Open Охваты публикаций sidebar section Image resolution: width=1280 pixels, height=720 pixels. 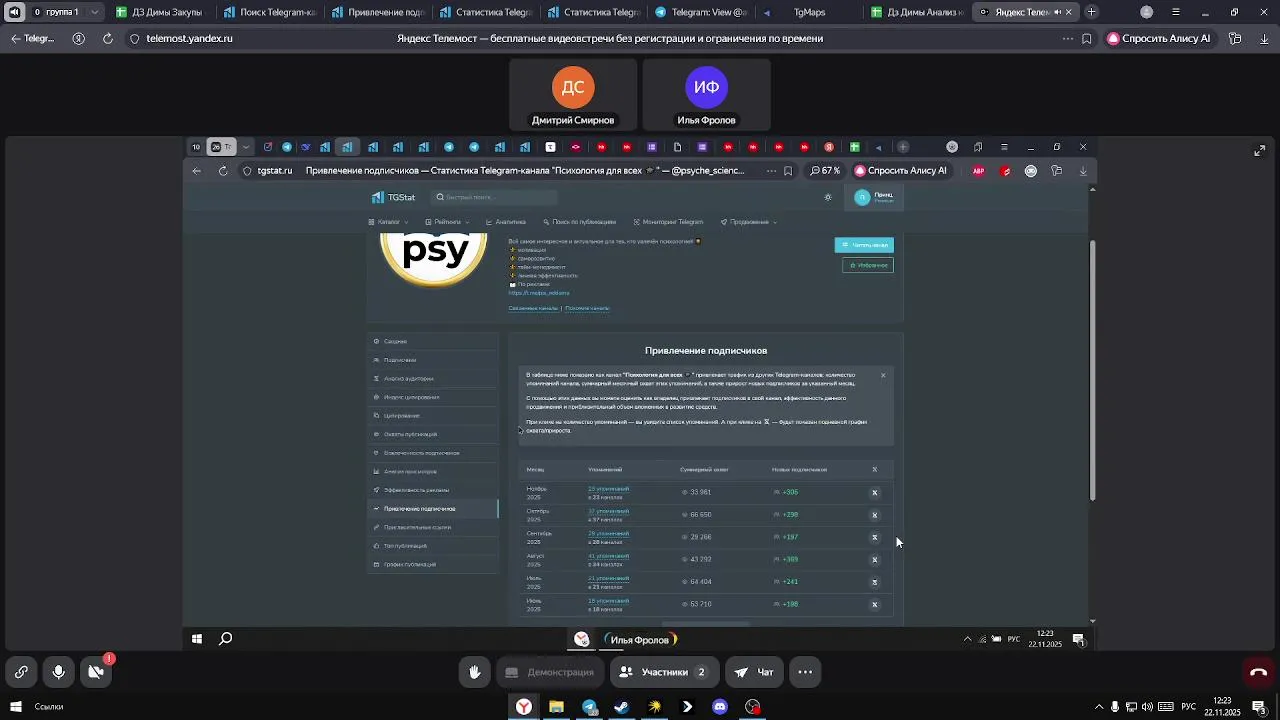(433, 434)
